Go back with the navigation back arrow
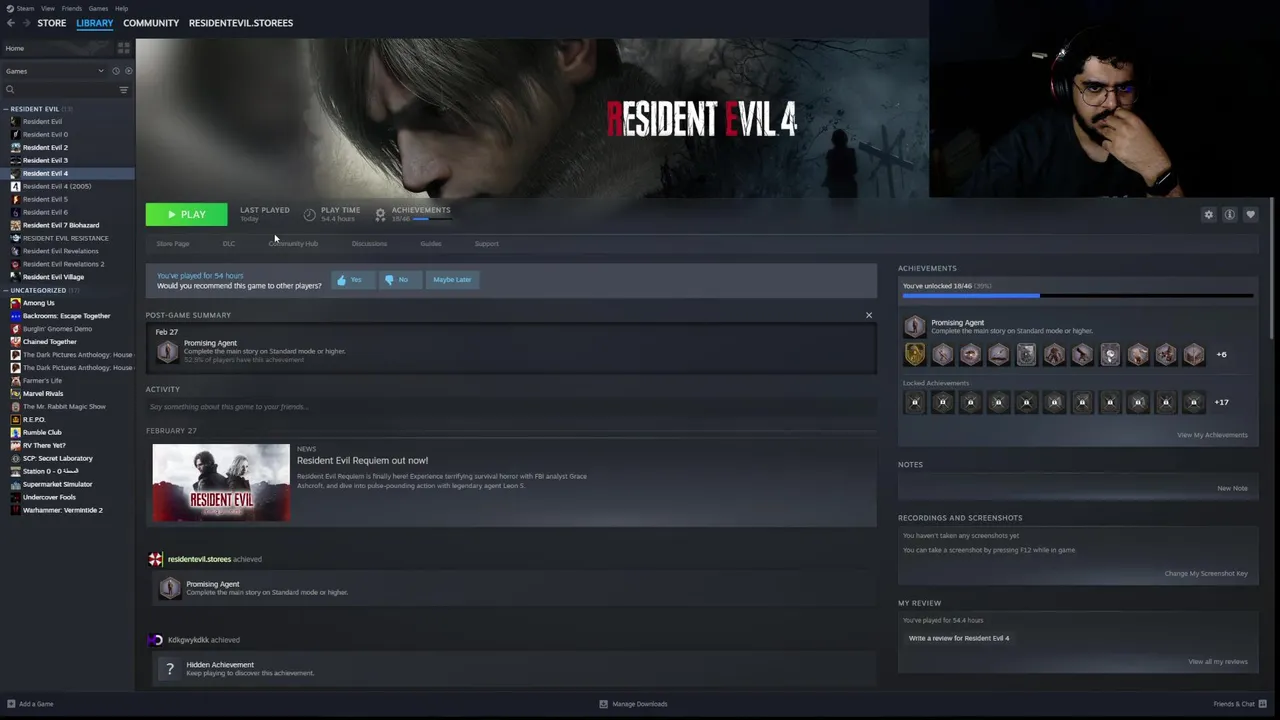Viewport: 1280px width, 720px height. click(11, 23)
